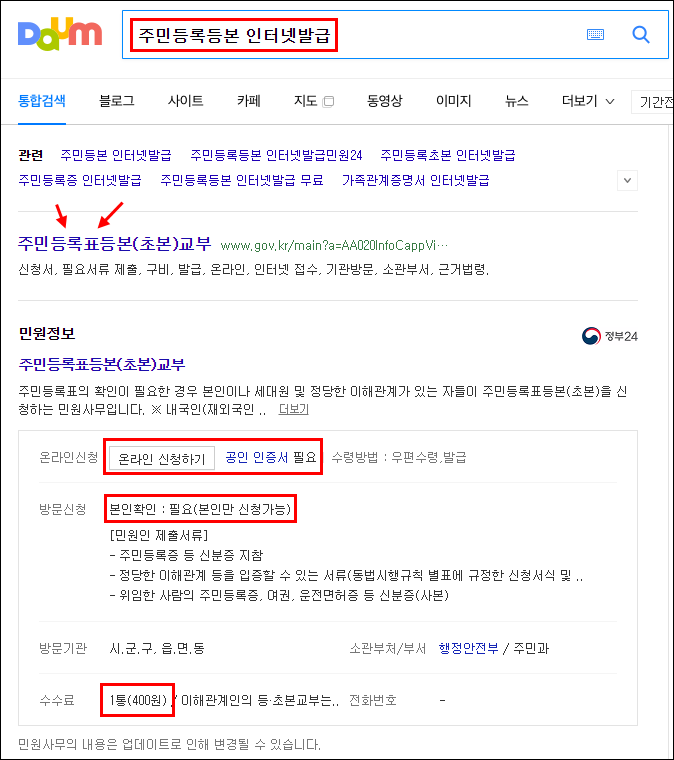Toggle the 지도 checkbox in the tab bar
The height and width of the screenshot is (760, 674).
click(x=329, y=101)
